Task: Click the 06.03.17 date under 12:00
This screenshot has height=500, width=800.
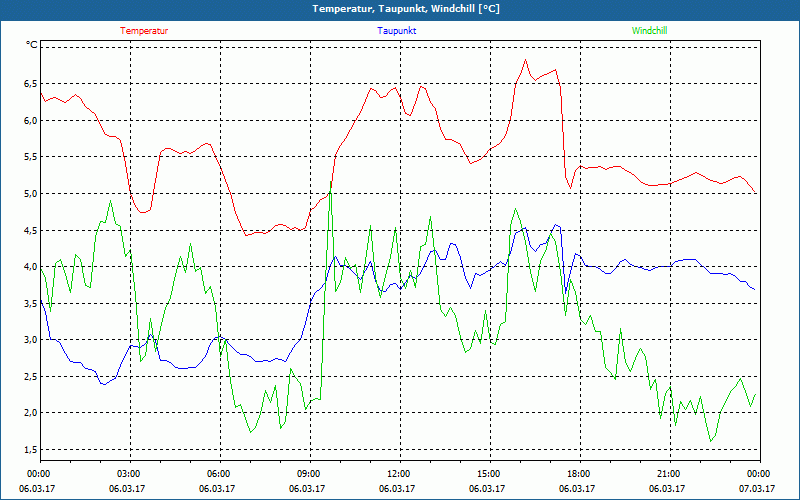Action: [397, 489]
